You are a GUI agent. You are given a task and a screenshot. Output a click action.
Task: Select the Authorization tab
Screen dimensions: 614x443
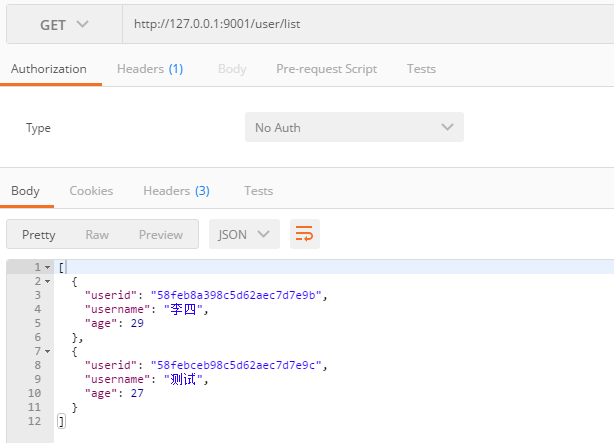[49, 69]
